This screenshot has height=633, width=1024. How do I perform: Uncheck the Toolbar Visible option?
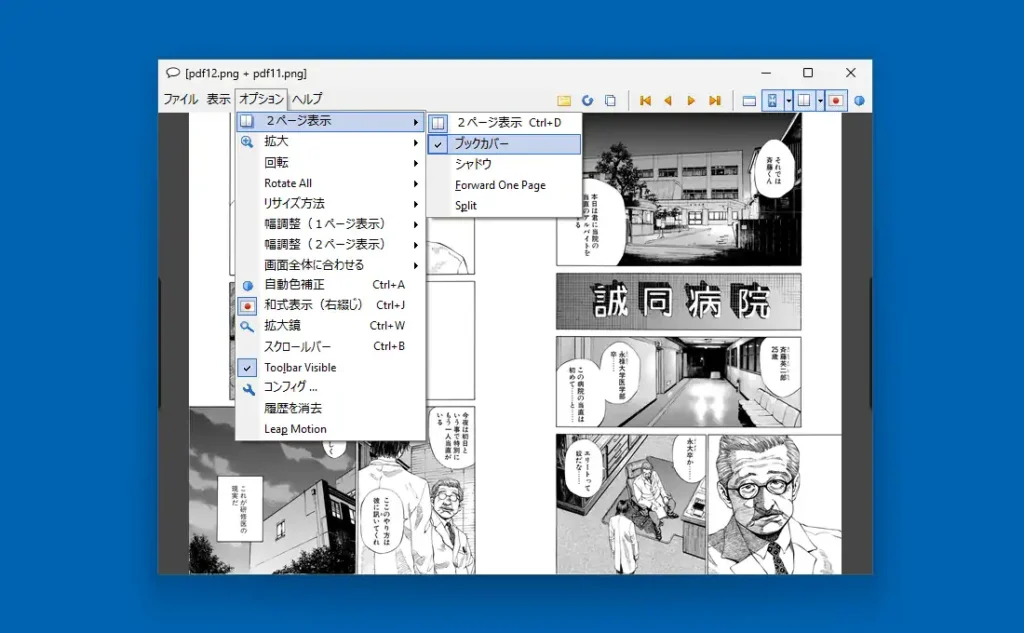click(x=300, y=367)
